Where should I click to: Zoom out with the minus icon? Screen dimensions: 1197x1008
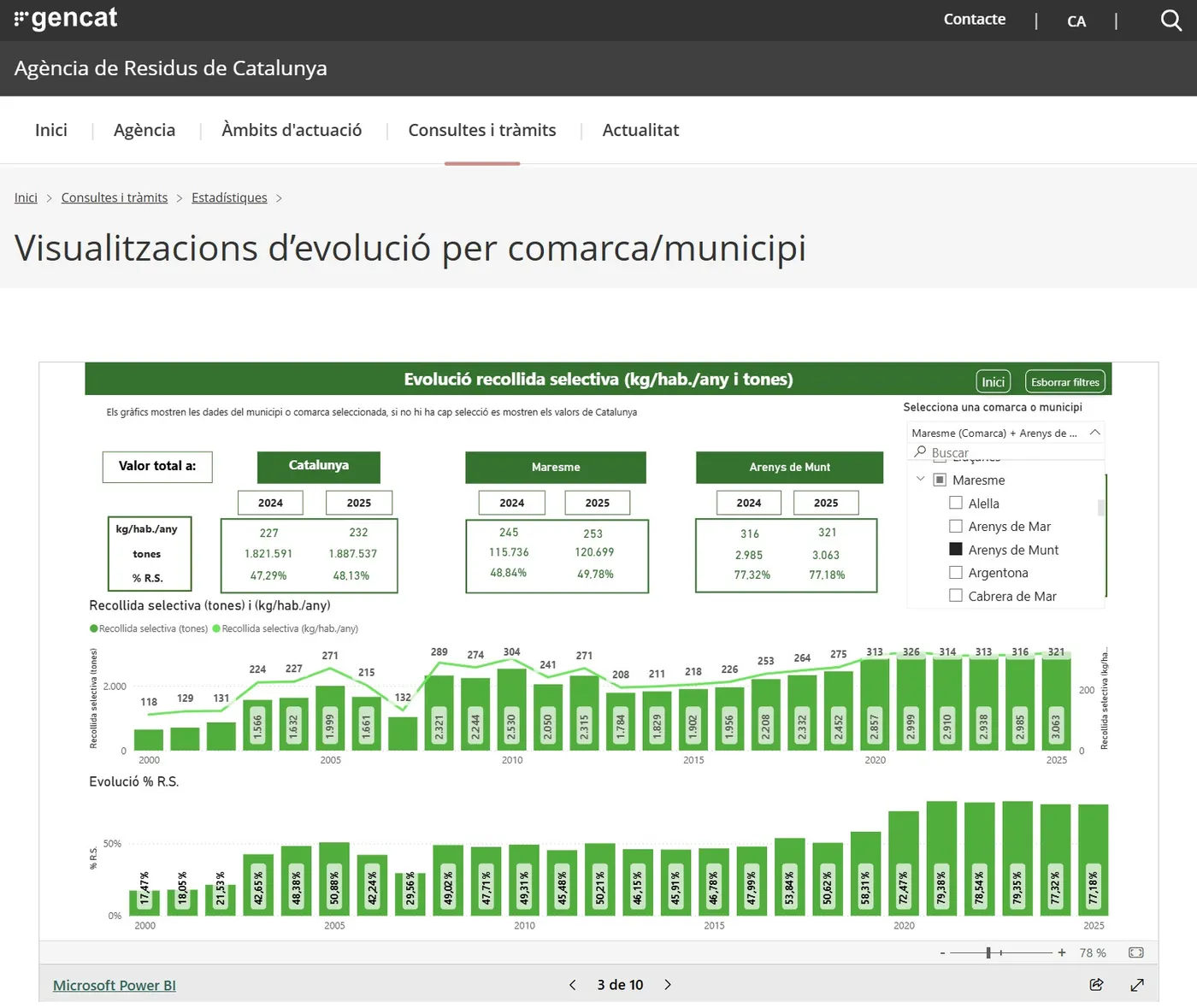point(942,952)
